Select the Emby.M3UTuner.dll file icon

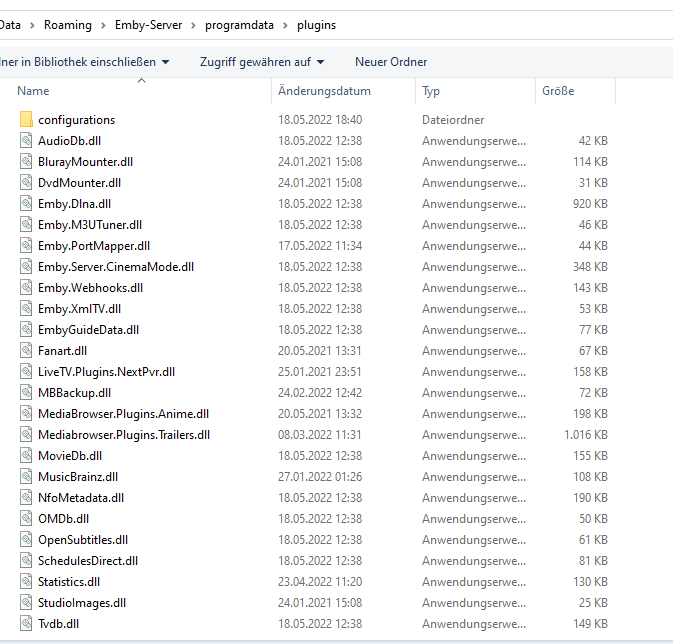pos(26,225)
